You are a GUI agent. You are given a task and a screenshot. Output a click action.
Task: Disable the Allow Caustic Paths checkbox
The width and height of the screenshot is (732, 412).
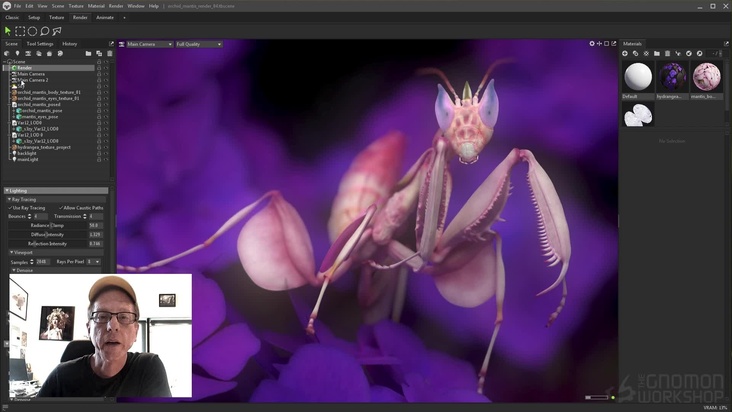[x=60, y=208]
